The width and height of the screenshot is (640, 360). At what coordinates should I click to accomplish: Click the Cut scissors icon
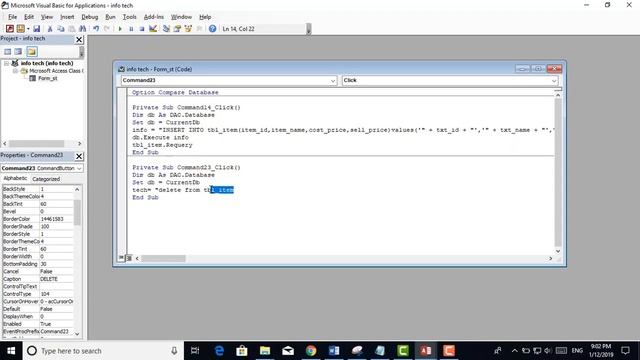50,29
